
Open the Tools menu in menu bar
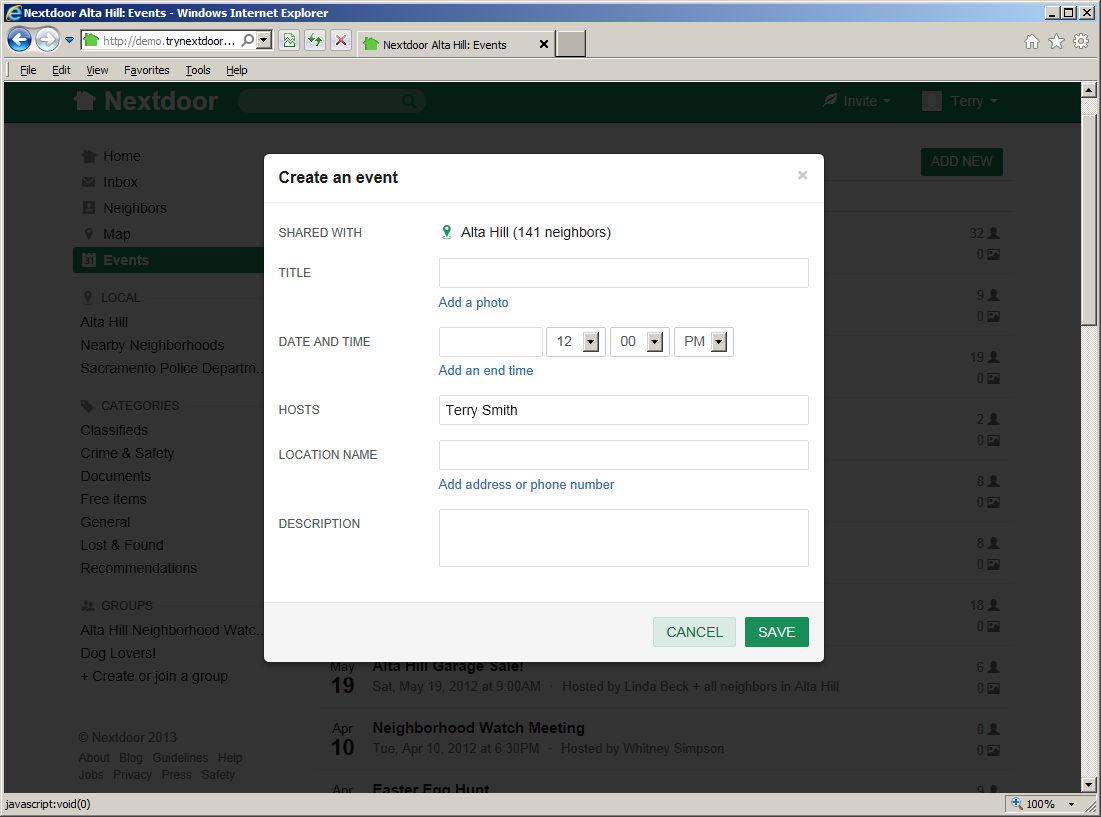(x=198, y=70)
